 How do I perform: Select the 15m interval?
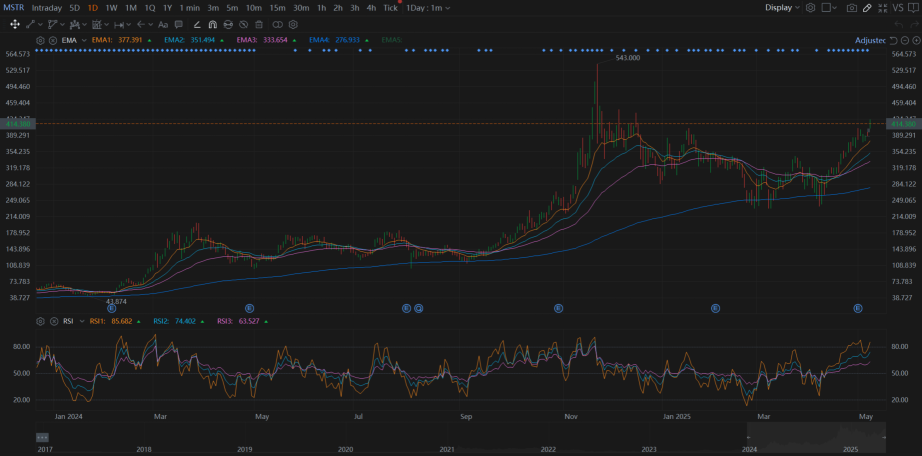pyautogui.click(x=278, y=8)
